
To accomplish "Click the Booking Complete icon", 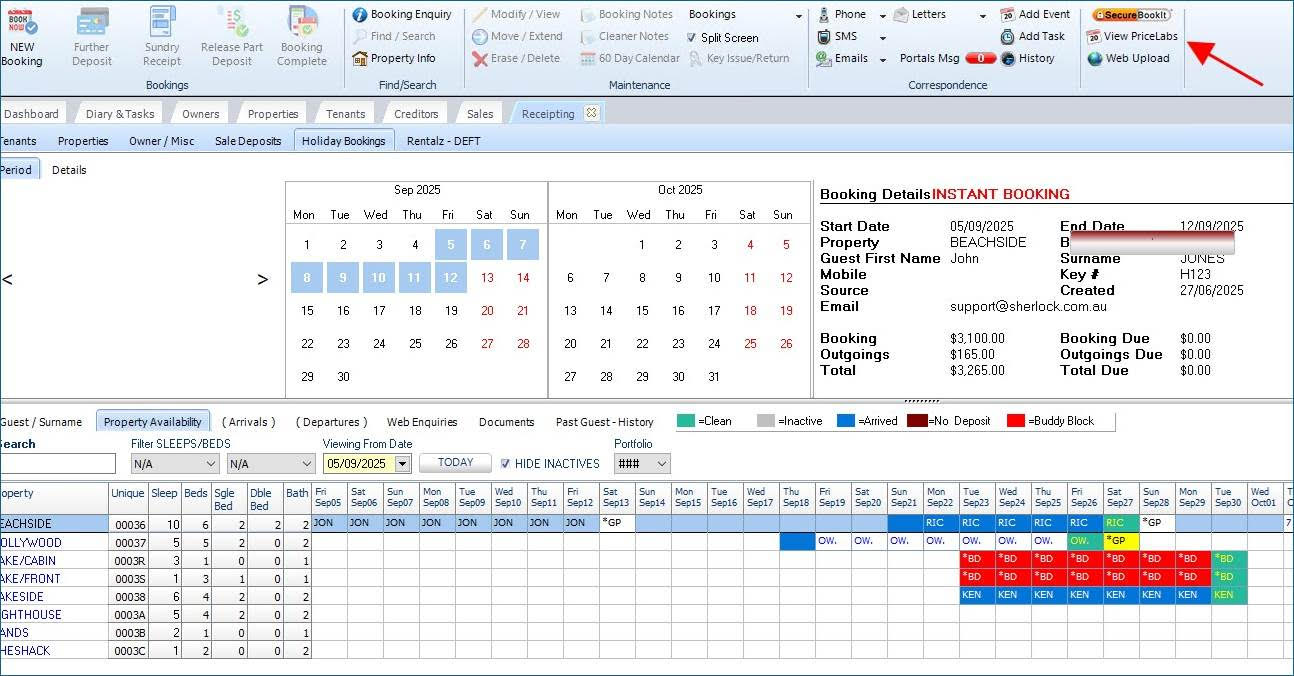I will 301,24.
